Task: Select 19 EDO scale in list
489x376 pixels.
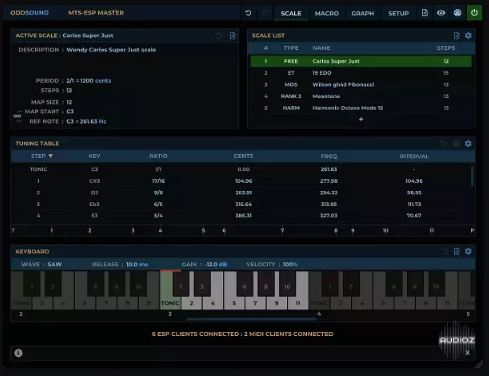Action: [361, 73]
